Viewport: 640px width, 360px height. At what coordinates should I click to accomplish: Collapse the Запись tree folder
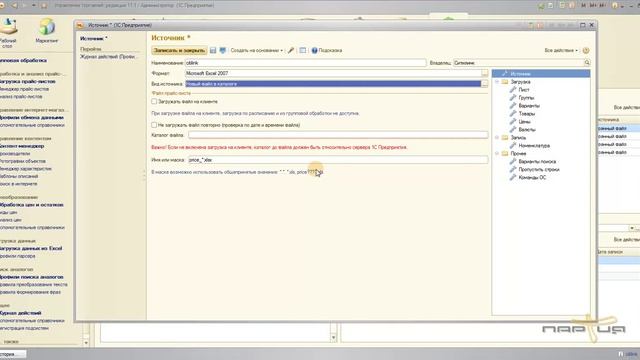point(497,138)
